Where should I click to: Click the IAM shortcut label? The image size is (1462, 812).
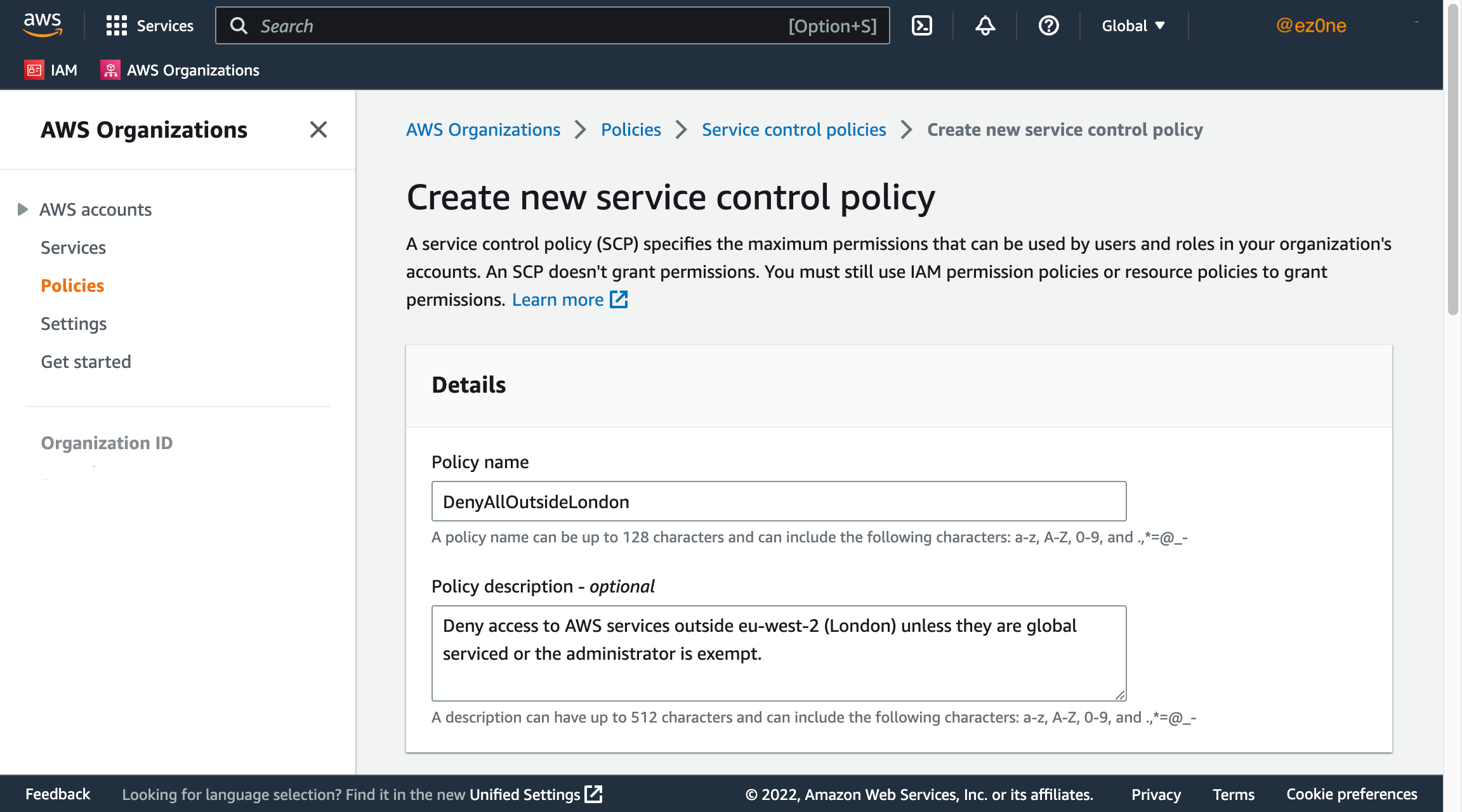coord(64,70)
